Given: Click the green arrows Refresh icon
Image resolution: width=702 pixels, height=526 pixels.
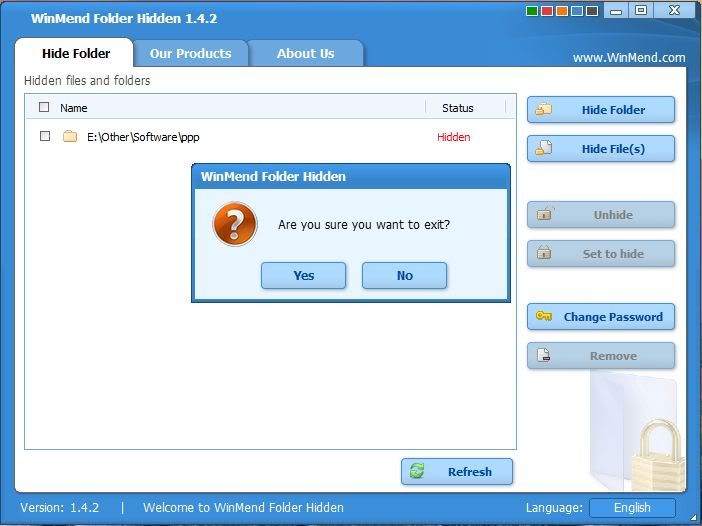Looking at the screenshot, I should point(418,471).
